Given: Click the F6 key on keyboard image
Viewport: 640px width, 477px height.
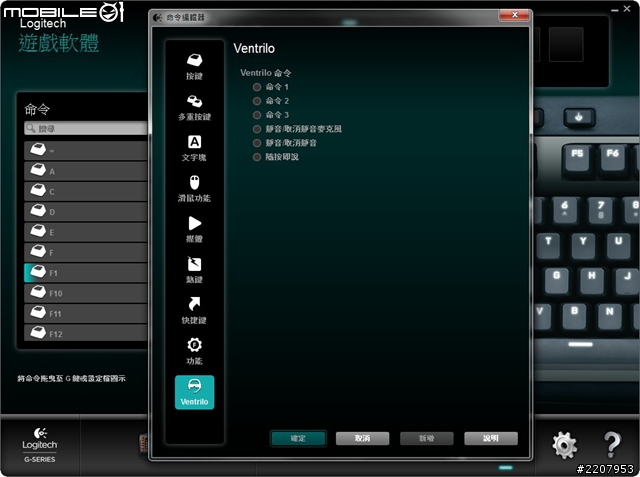Looking at the screenshot, I should pyautogui.click(x=612, y=160).
